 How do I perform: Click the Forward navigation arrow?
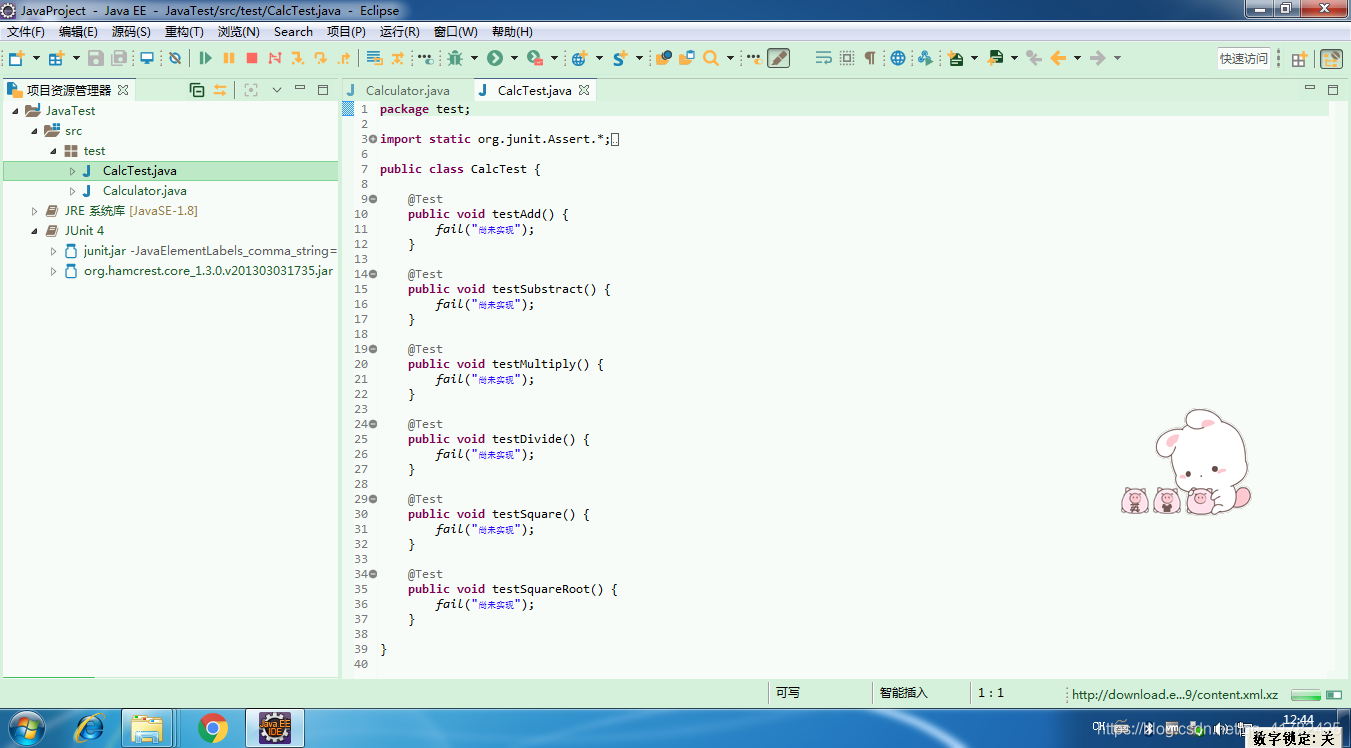(x=1098, y=58)
